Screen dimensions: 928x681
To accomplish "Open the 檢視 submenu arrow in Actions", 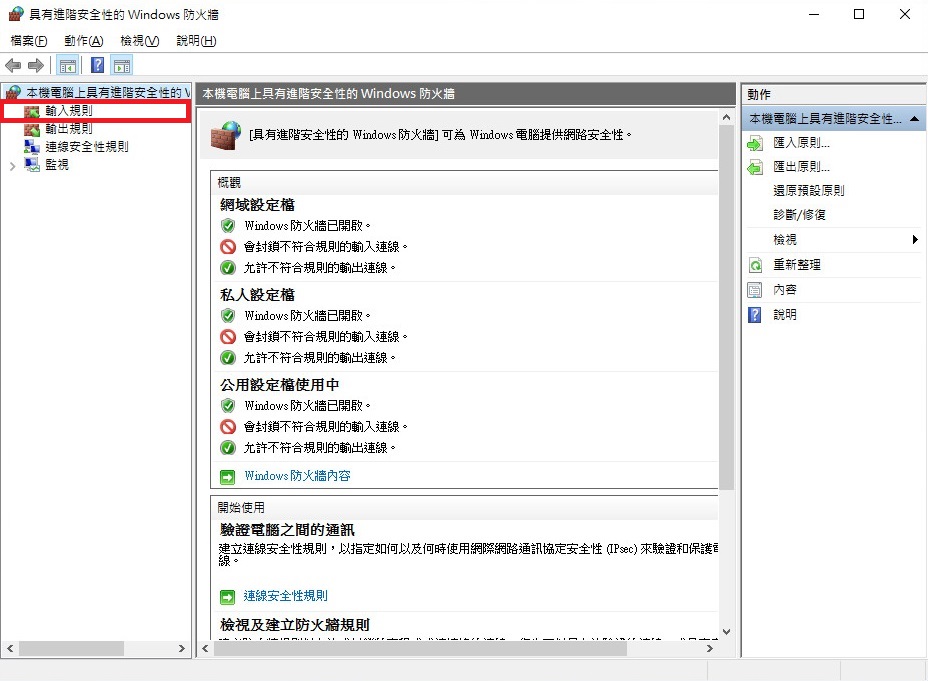I will point(915,240).
